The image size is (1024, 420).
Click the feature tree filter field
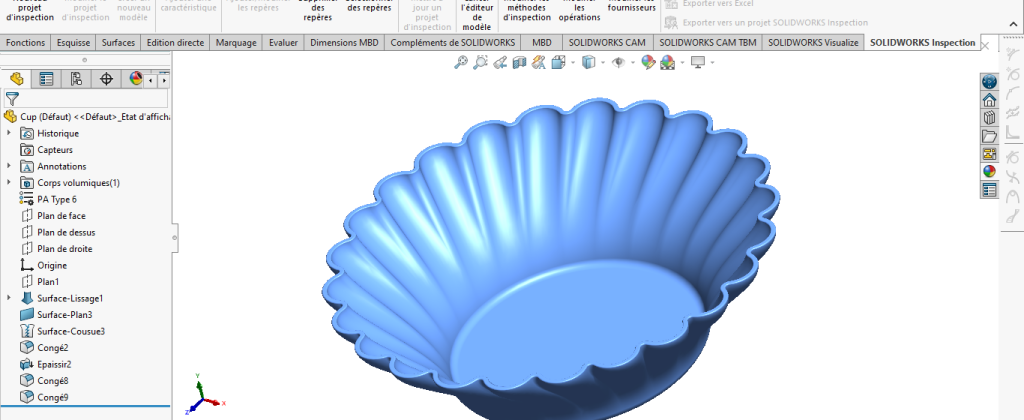click(x=86, y=99)
